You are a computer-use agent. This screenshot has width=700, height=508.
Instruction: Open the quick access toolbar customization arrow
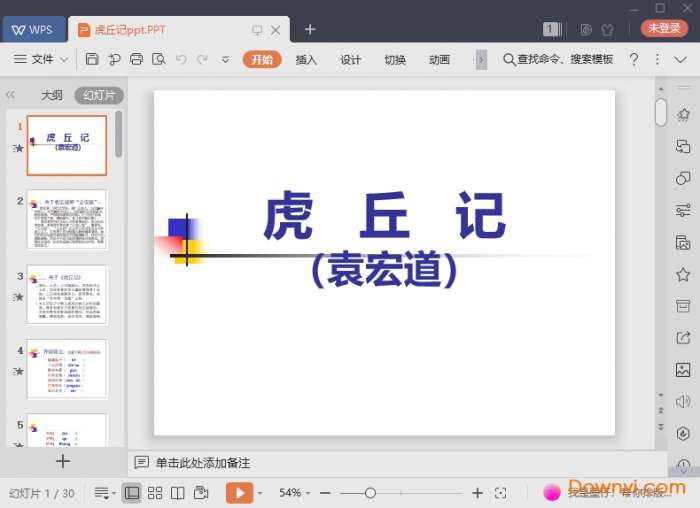click(225, 59)
